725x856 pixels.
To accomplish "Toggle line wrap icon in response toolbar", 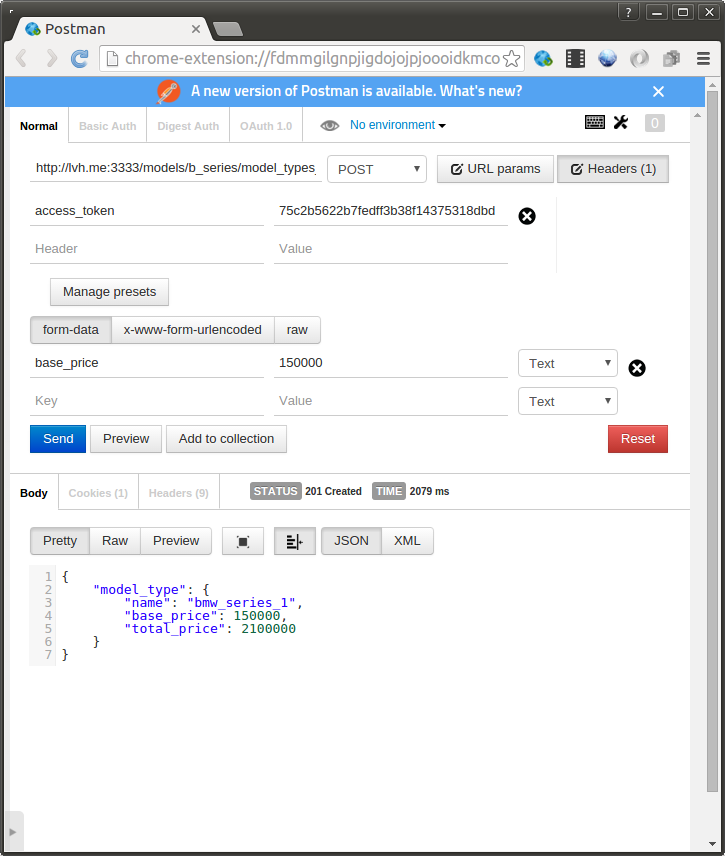I will [295, 541].
